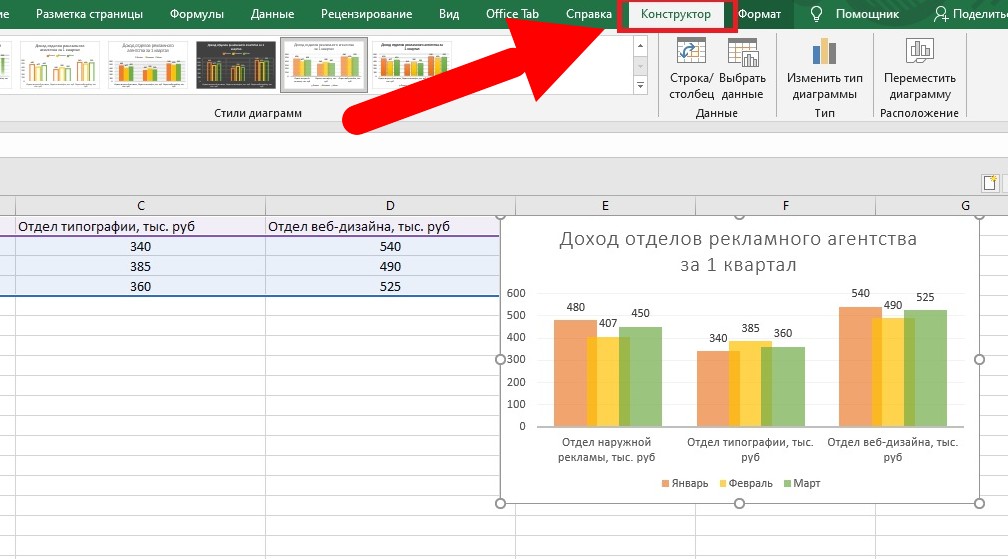Click the Поделиться person icon
This screenshot has width=1008, height=559.
[941, 14]
